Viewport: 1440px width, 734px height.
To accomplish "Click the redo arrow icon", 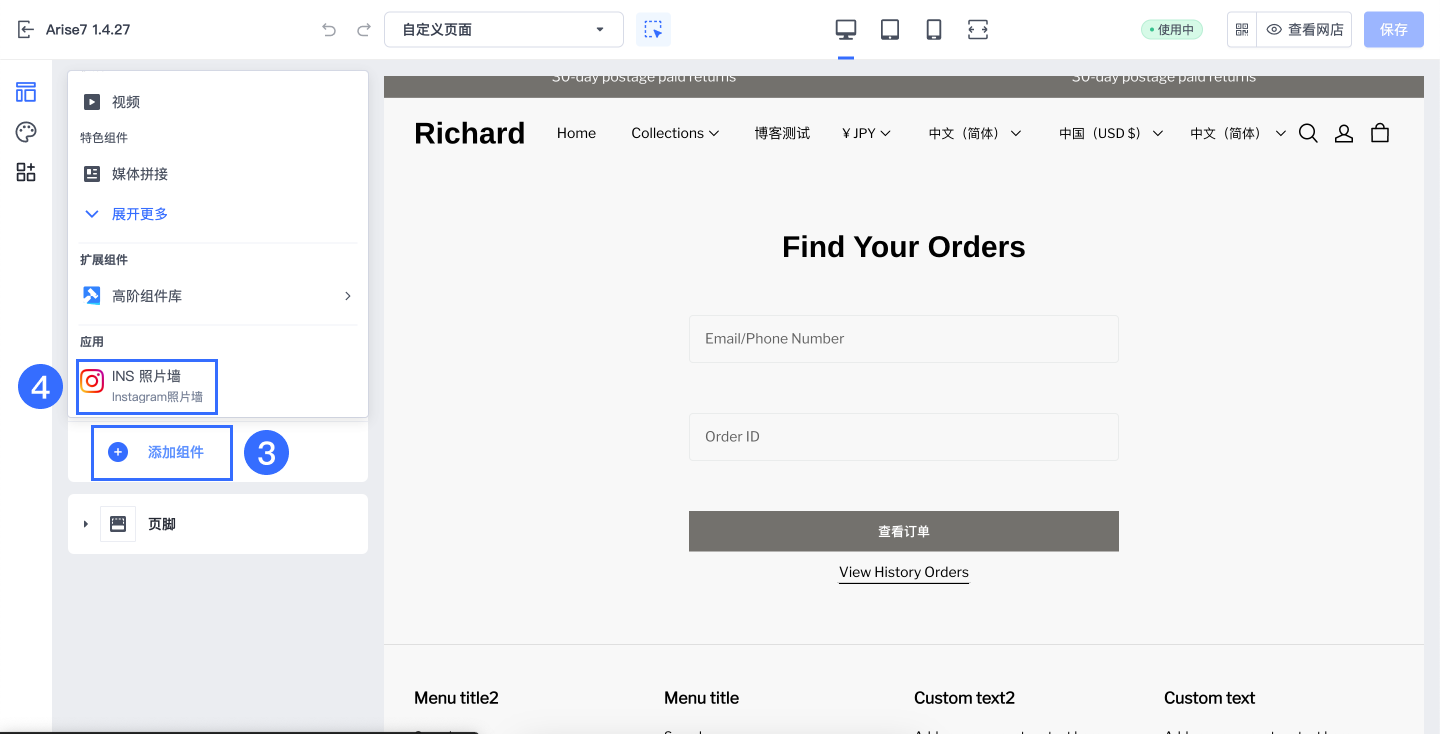I will coord(363,30).
